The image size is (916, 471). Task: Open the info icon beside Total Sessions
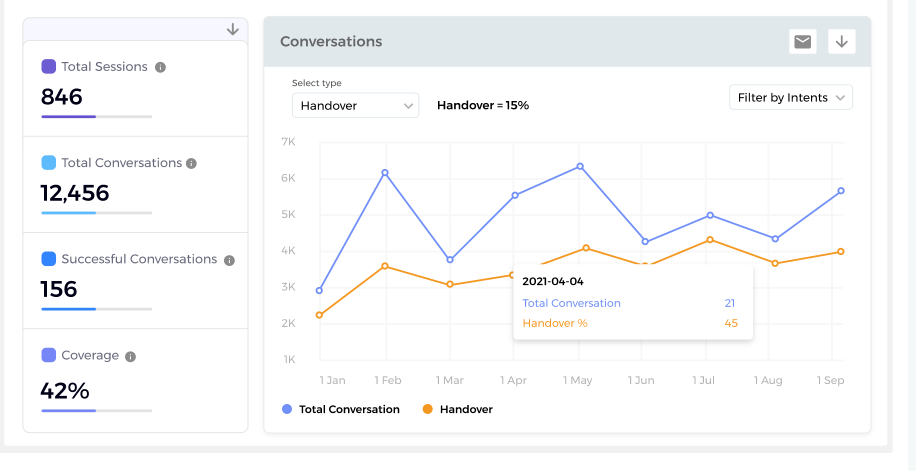coord(160,67)
